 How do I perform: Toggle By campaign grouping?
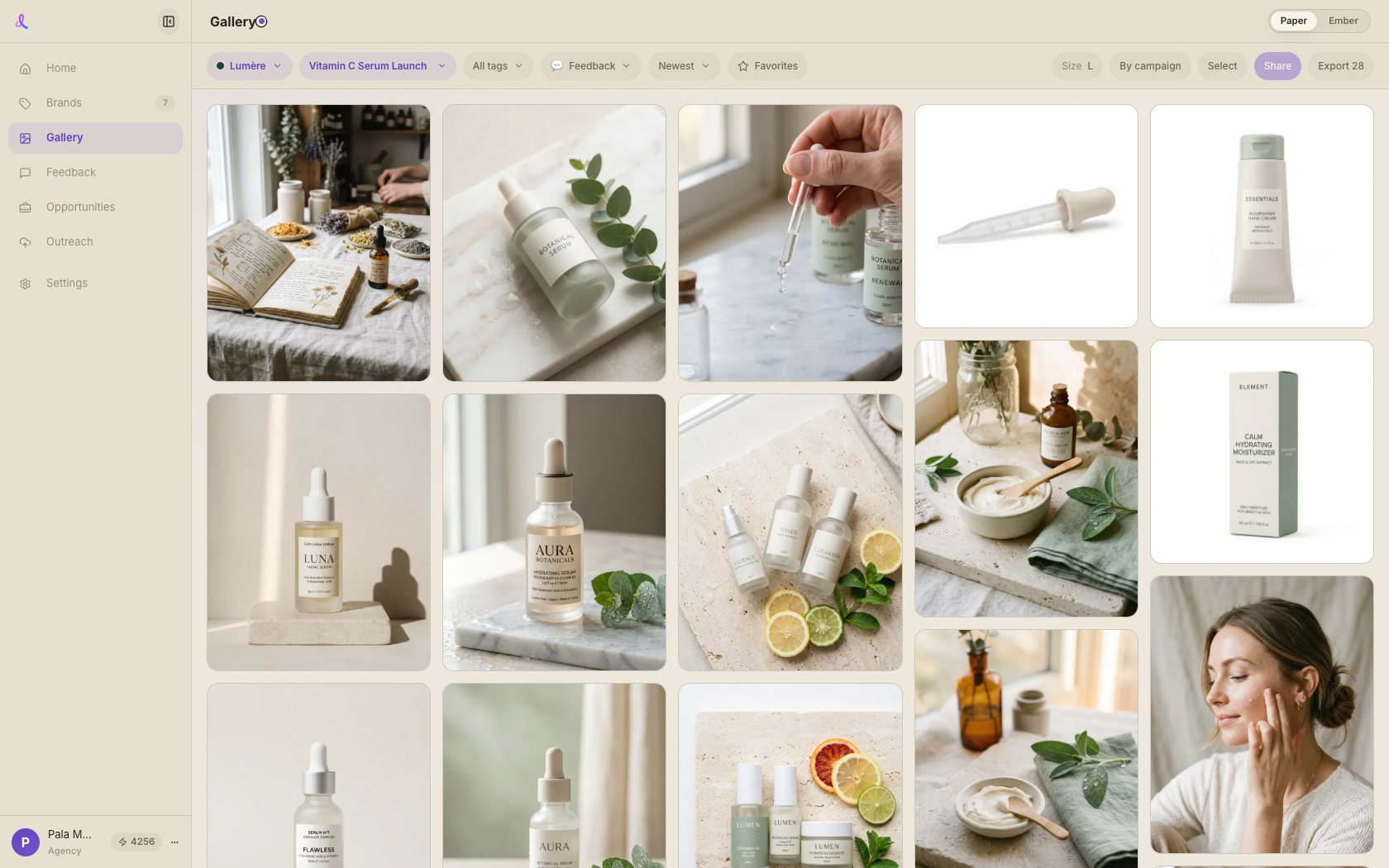pos(1150,66)
